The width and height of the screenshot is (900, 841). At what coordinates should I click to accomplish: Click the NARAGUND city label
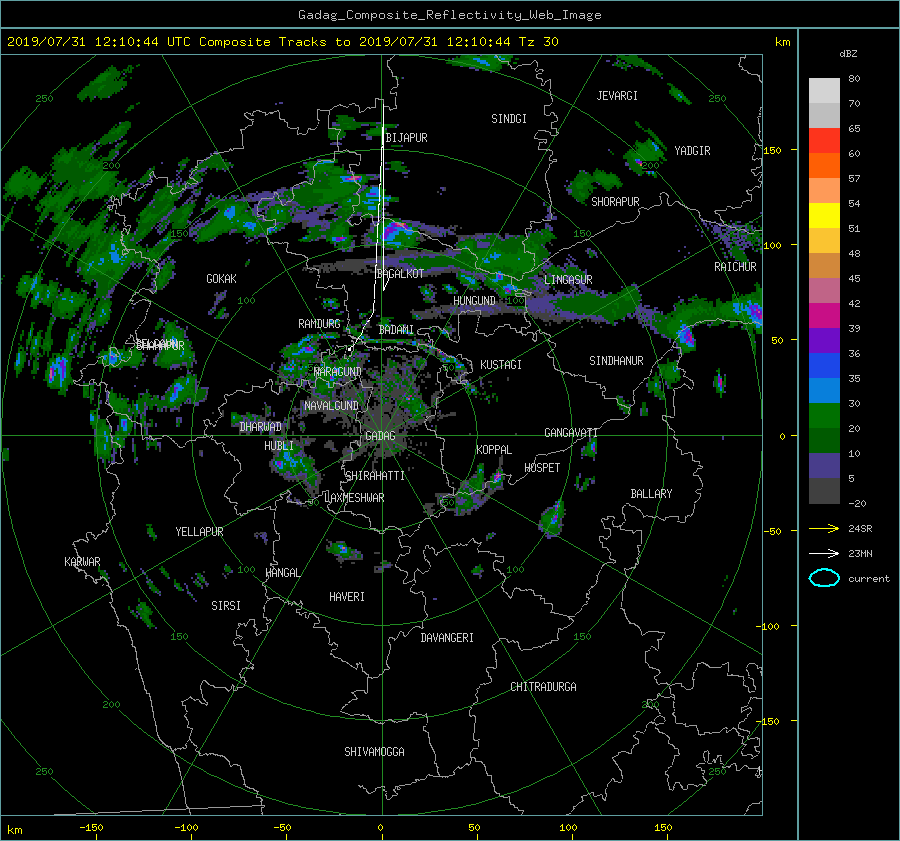tap(337, 372)
